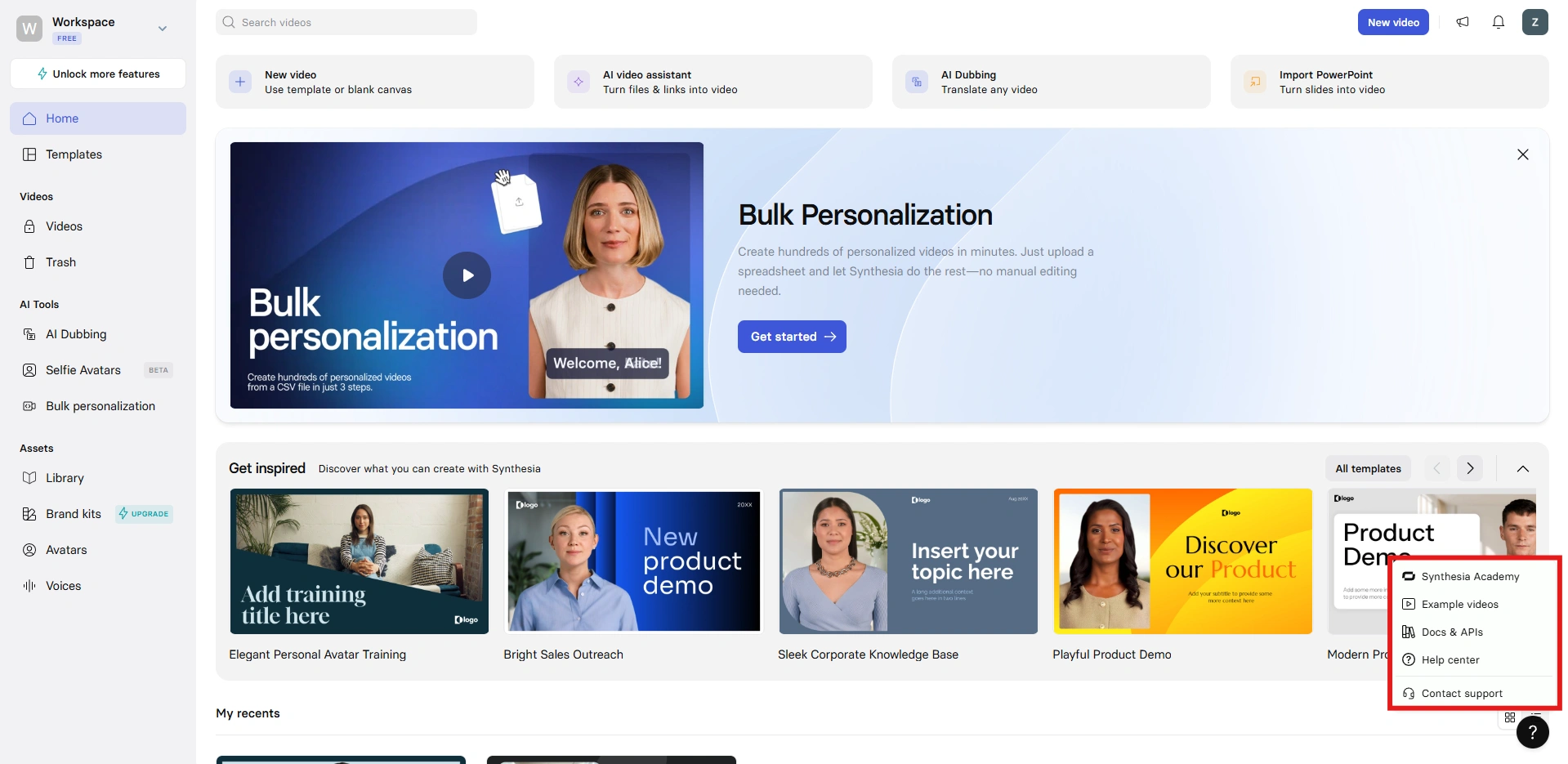Click the New video plus icon card
Screen dimensions: 1568x764
click(240, 82)
